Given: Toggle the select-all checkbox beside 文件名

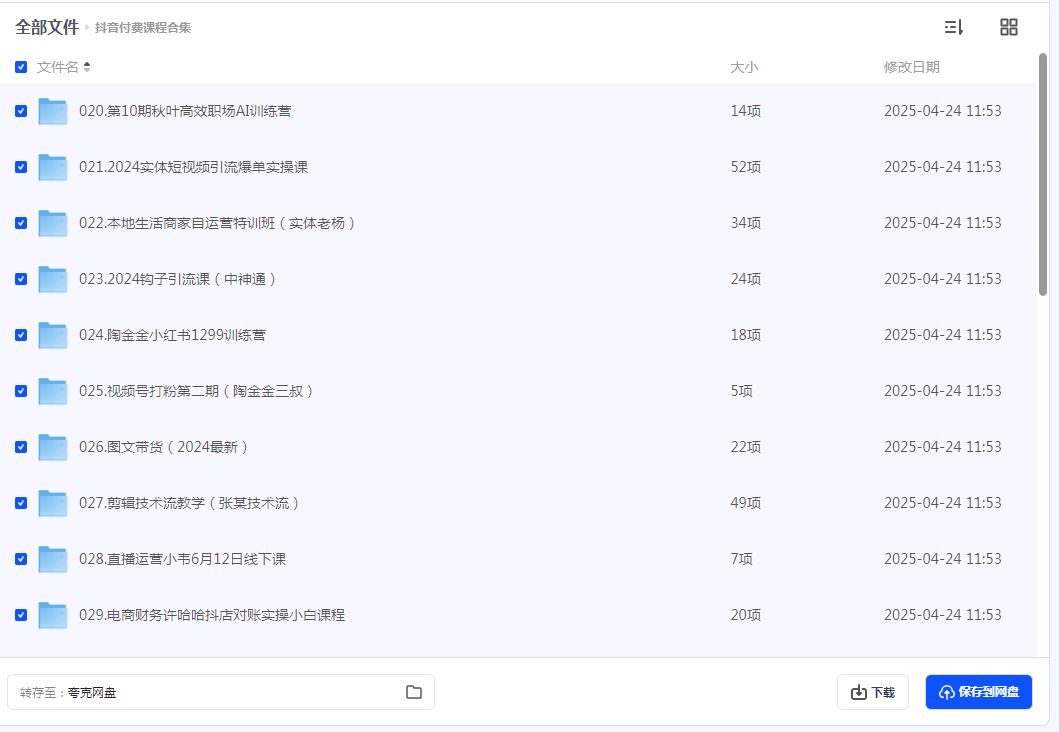Looking at the screenshot, I should click(21, 67).
